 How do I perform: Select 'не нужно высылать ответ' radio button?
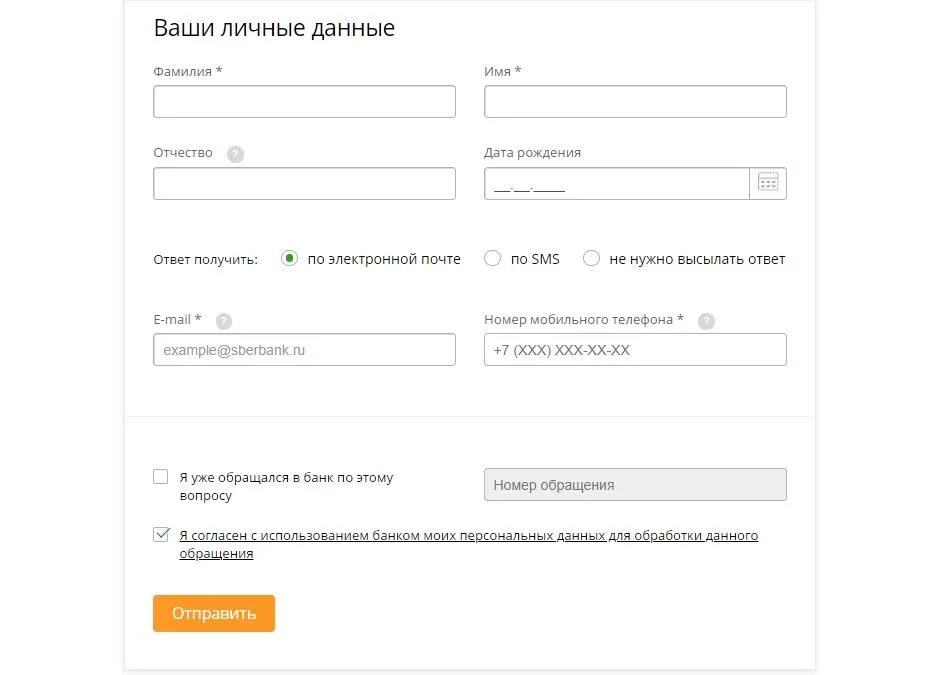pos(591,258)
